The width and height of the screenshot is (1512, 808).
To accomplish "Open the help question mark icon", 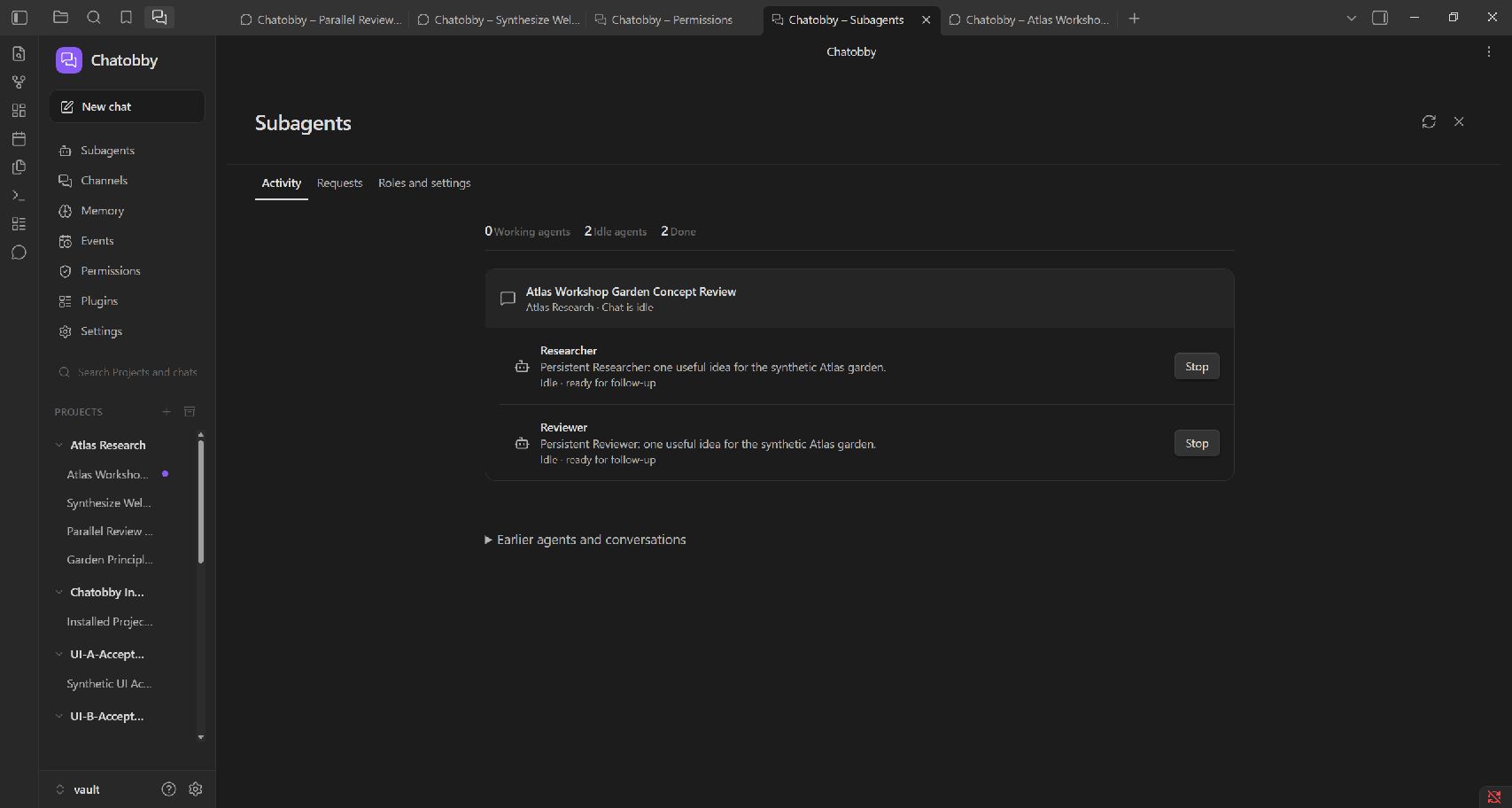I will tap(168, 789).
